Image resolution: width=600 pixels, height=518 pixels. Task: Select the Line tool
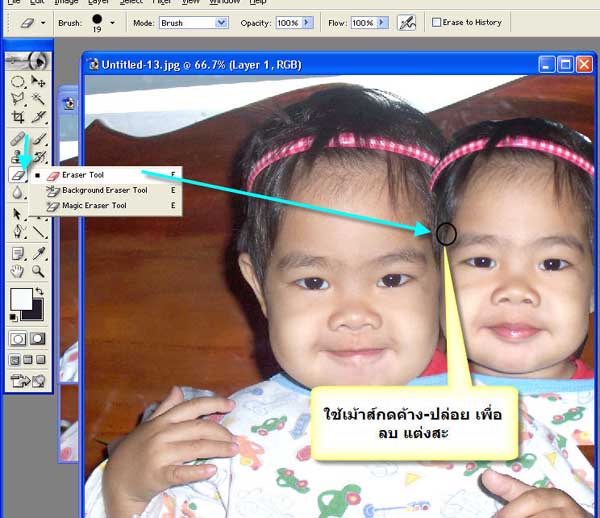38,231
